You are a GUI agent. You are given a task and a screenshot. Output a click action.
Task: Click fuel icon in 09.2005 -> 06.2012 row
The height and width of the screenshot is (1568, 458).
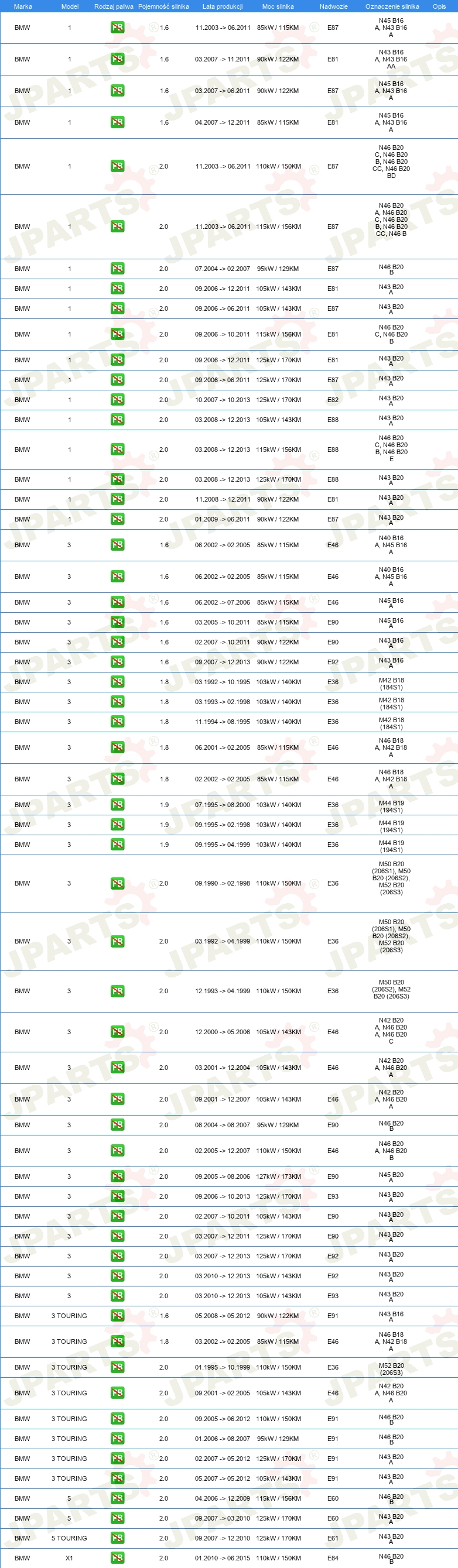click(x=118, y=1419)
